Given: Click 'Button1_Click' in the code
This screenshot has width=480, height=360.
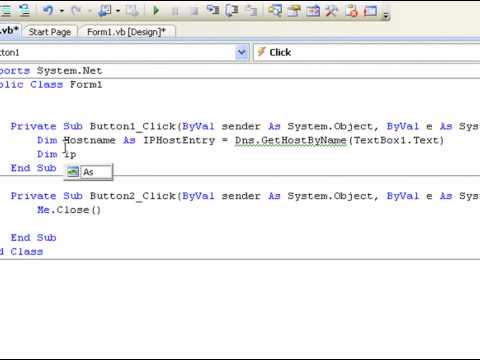Looking at the screenshot, I should (133, 127).
